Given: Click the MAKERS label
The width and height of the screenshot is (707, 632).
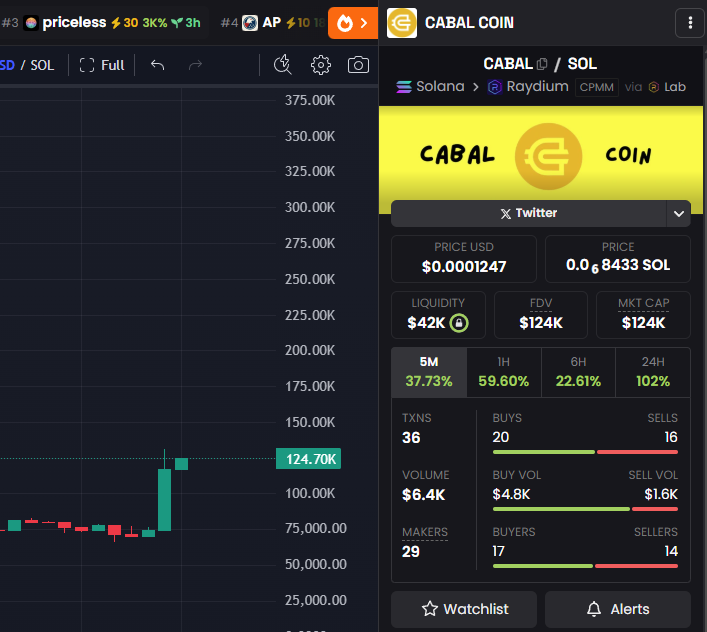Looking at the screenshot, I should click(425, 532).
